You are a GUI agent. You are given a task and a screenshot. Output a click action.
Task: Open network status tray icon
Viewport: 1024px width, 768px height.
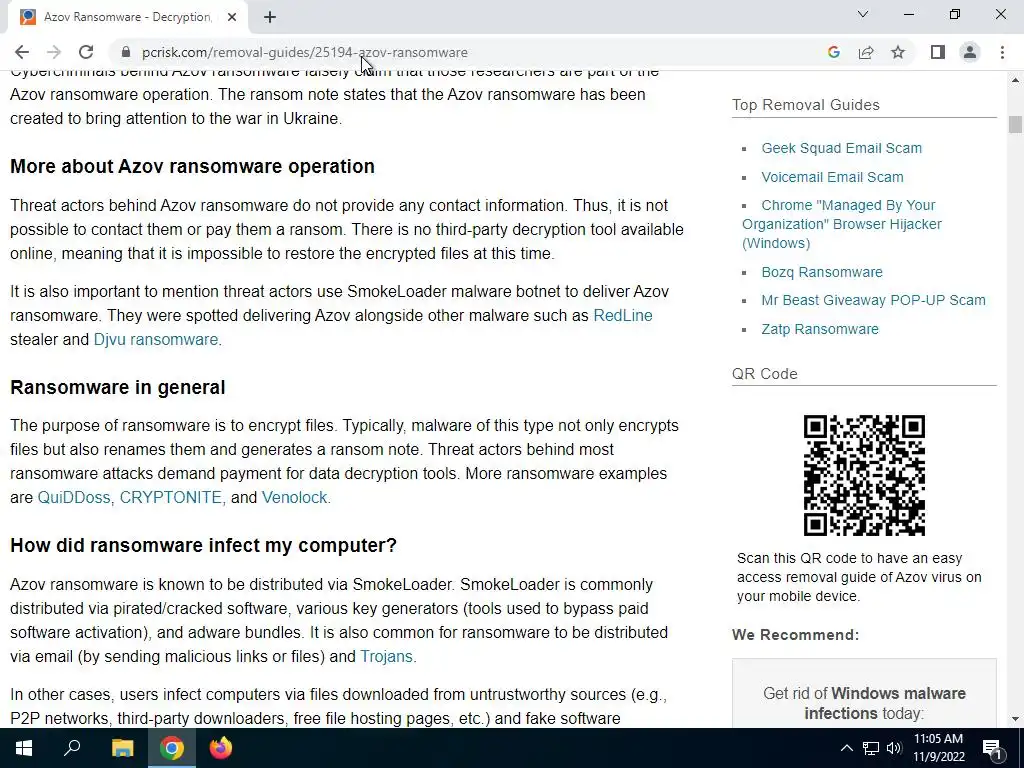(871, 748)
